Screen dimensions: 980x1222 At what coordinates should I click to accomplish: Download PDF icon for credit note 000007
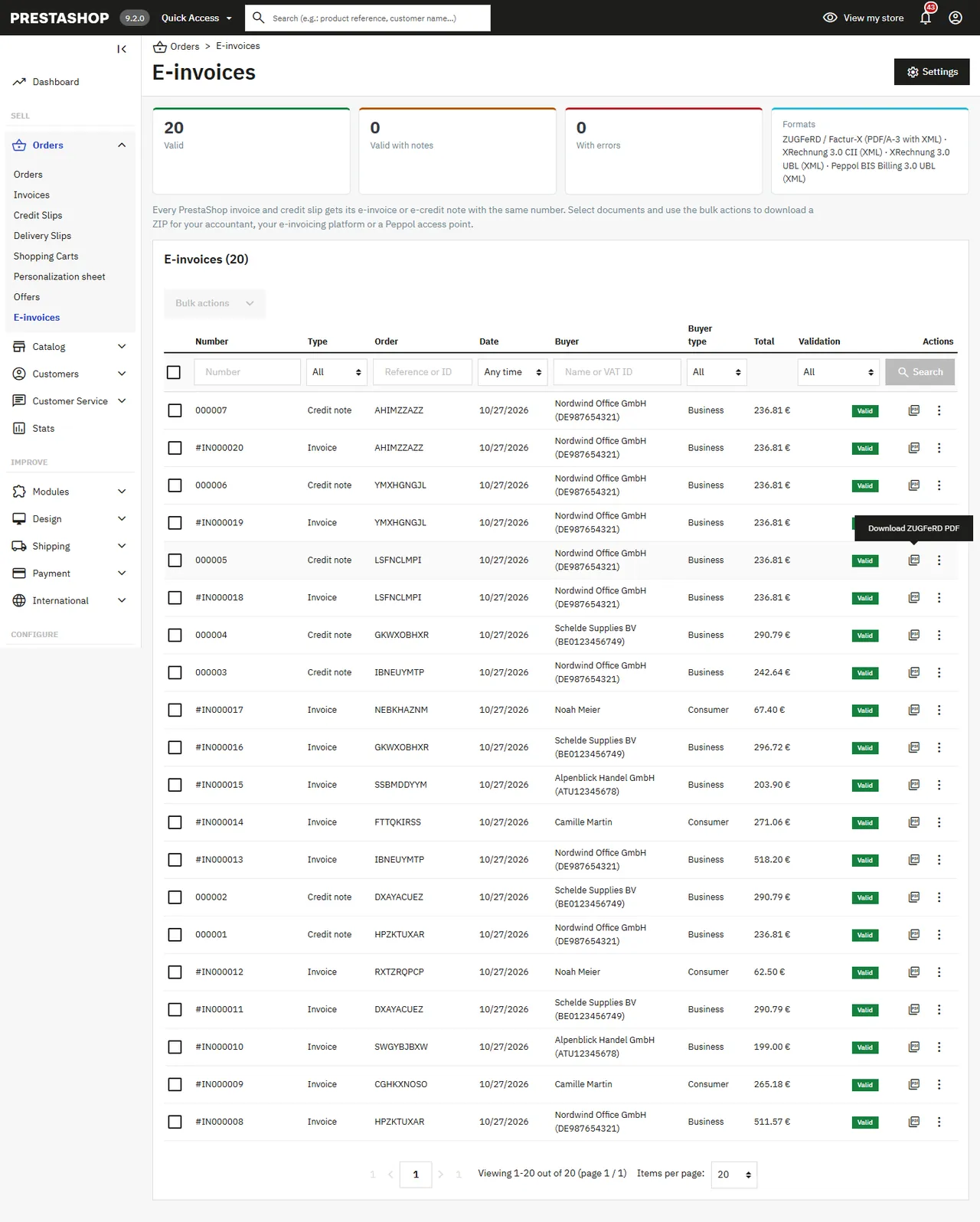tap(913, 410)
